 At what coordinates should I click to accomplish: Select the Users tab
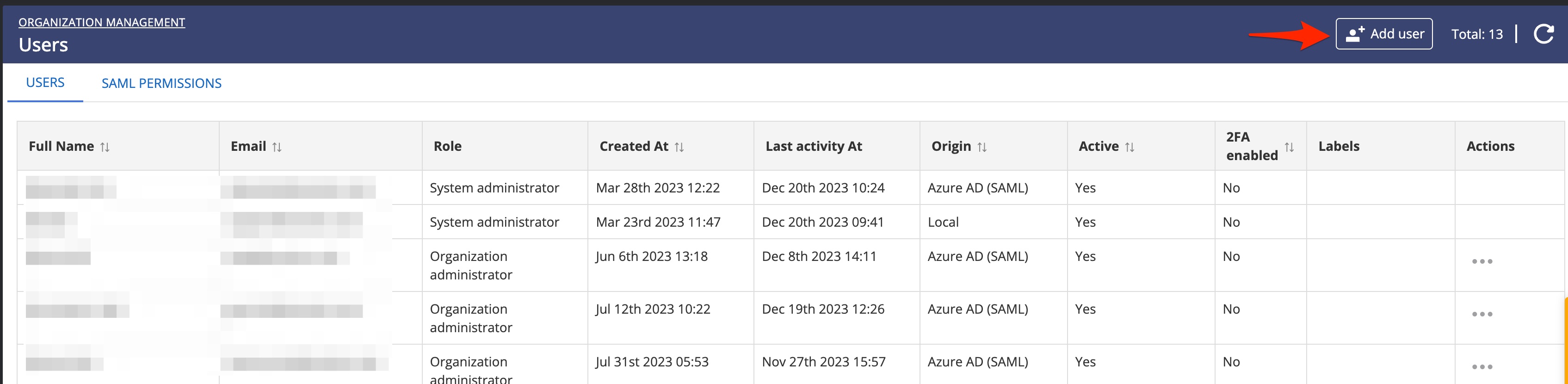[45, 83]
